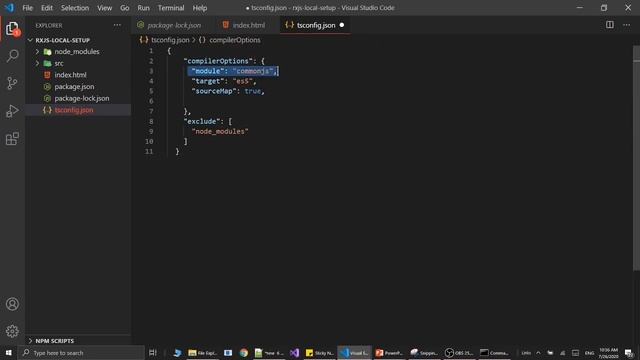The width and height of the screenshot is (640, 360).
Task: Click line number 6 in the gutter
Action: (151, 101)
